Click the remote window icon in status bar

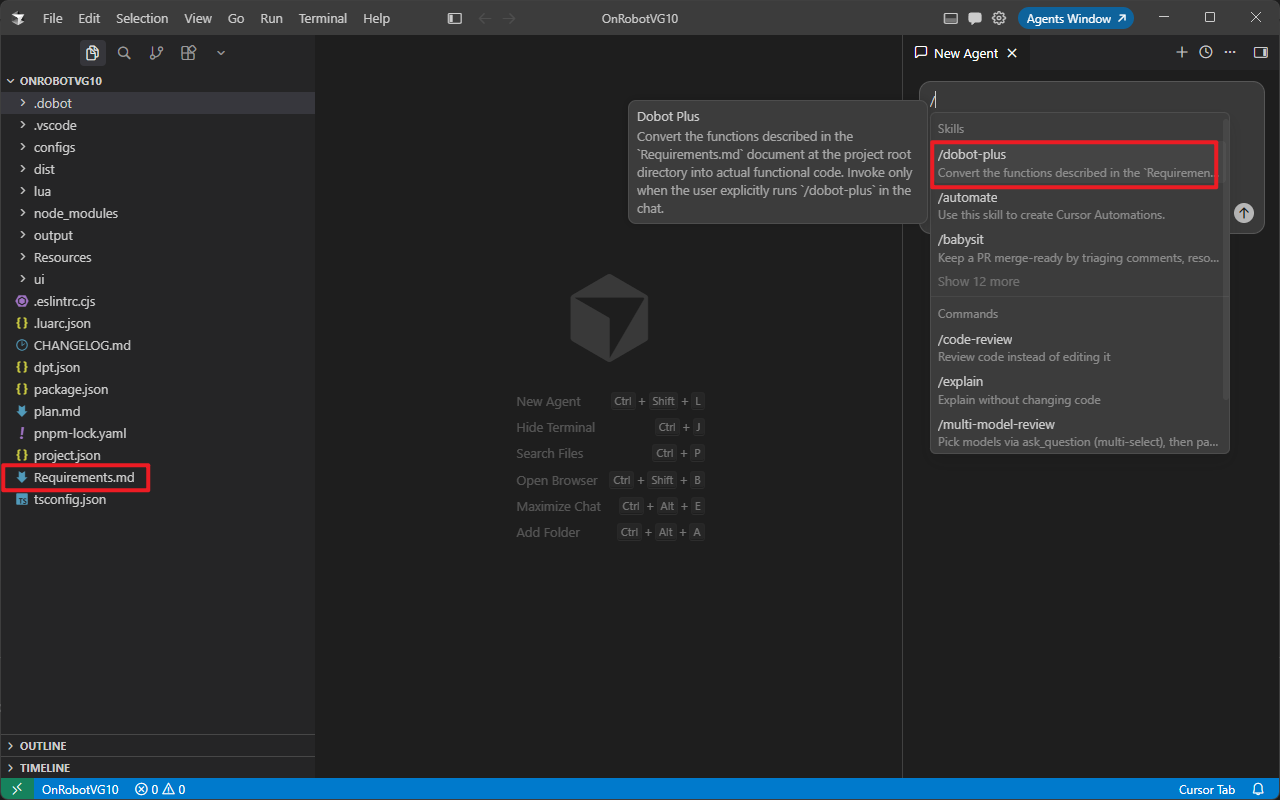point(16,789)
